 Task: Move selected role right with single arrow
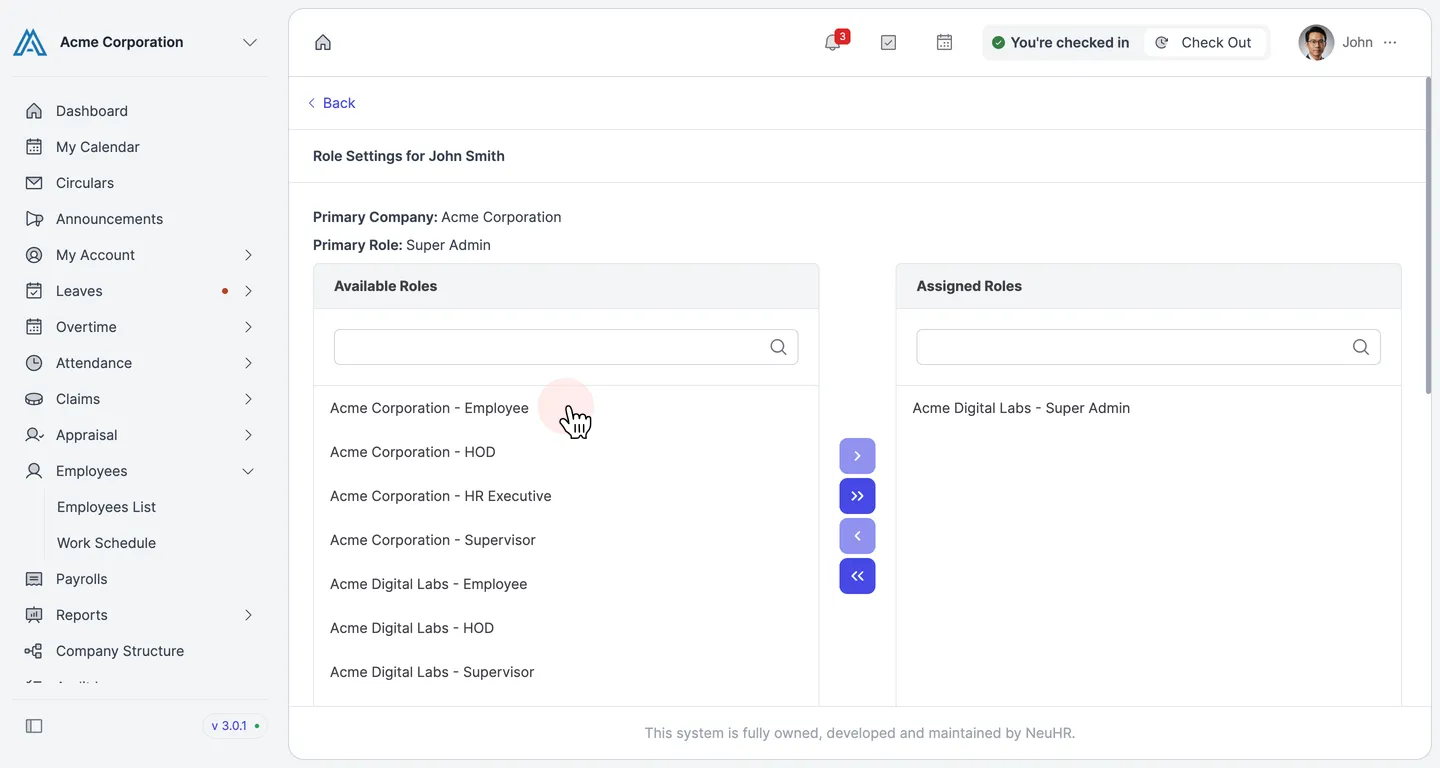click(x=857, y=456)
